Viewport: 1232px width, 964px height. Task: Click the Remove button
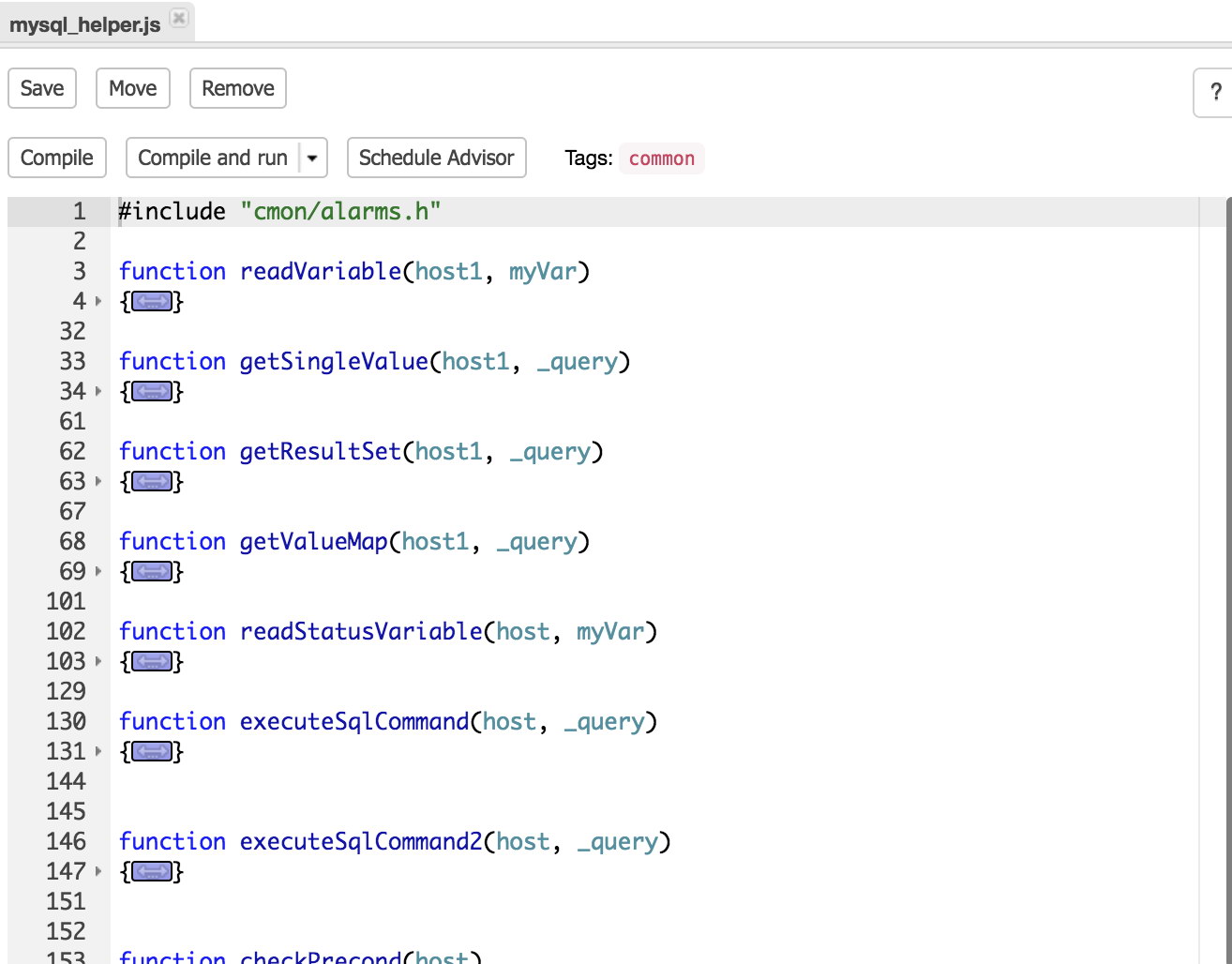(x=238, y=88)
